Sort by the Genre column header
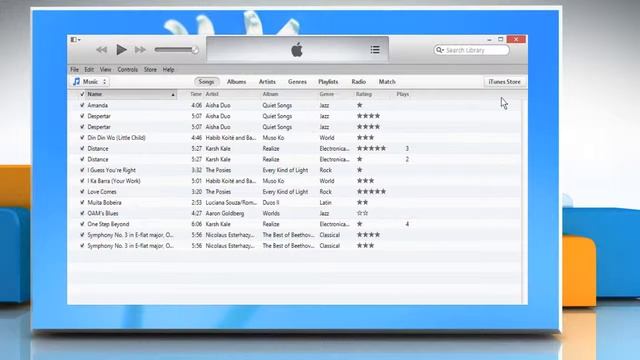Viewport: 640px width, 360px height. (327, 94)
